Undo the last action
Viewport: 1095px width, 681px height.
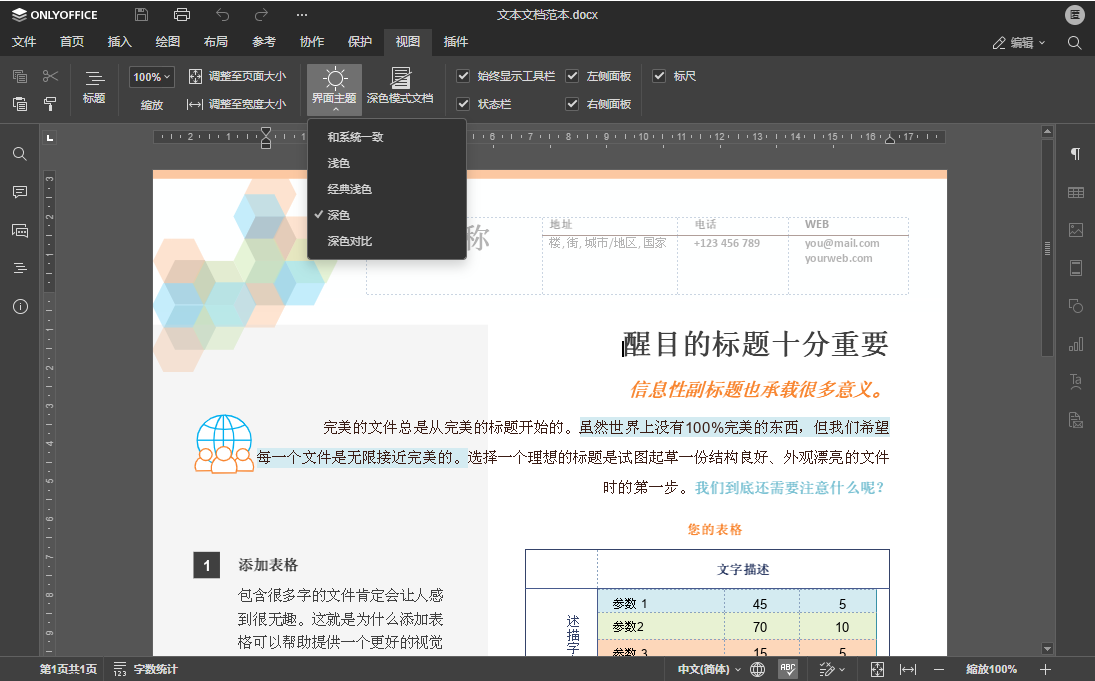click(x=222, y=15)
